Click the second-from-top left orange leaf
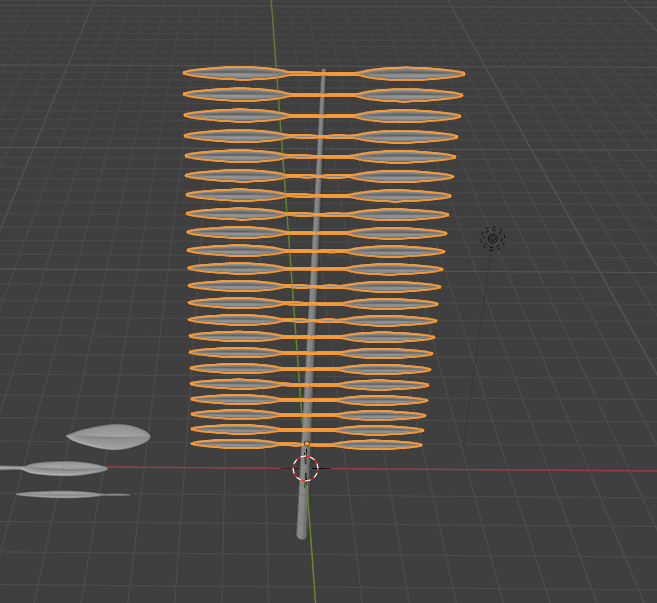 tap(236, 94)
